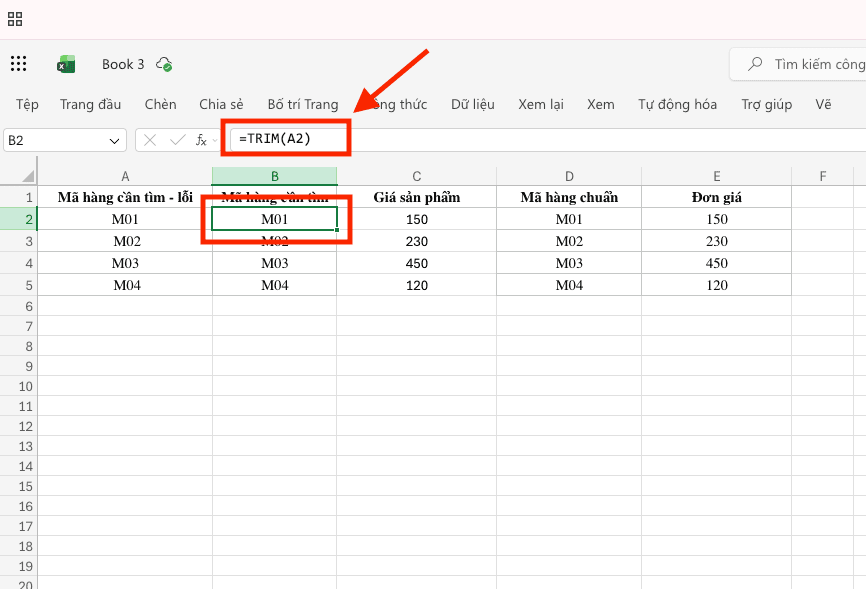Click the Excel app logo icon

coord(66,64)
